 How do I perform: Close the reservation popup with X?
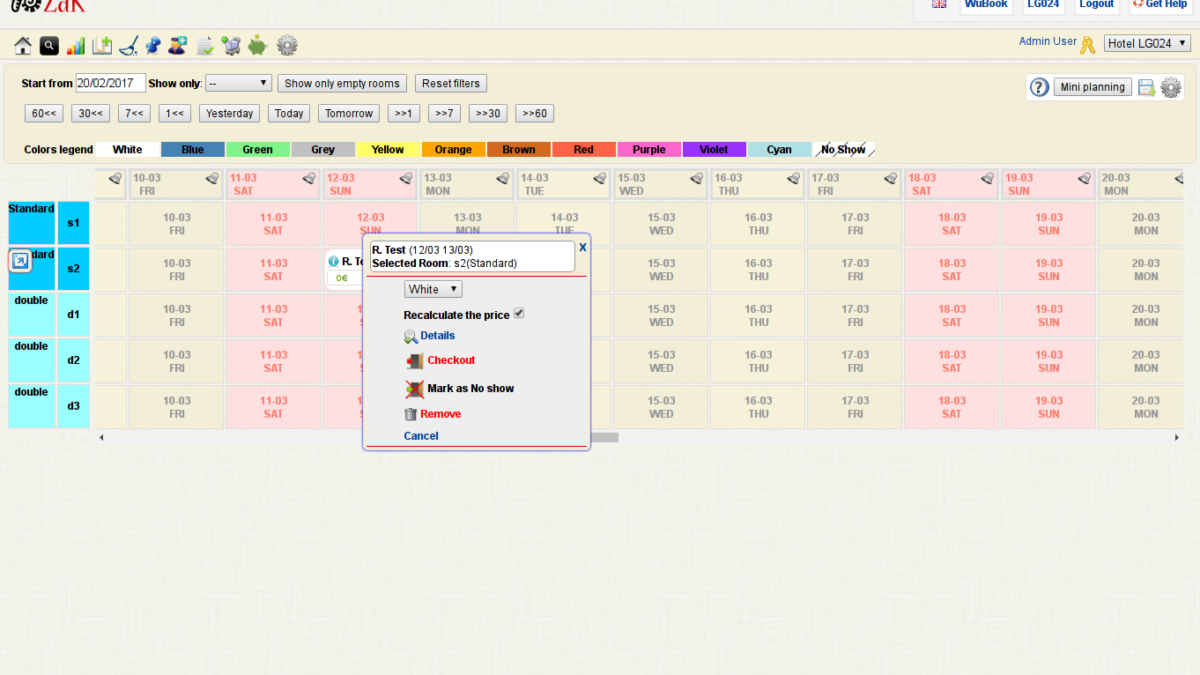tap(583, 247)
